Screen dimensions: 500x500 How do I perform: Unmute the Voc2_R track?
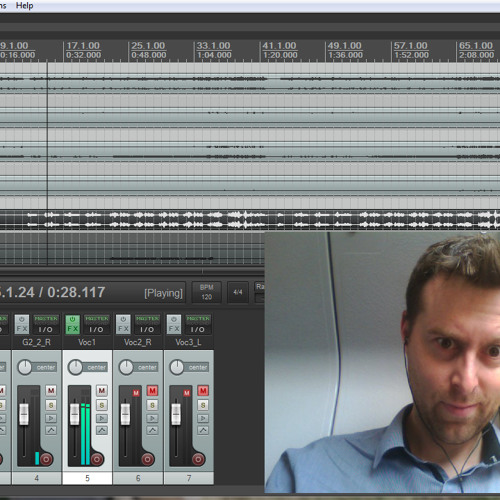coord(152,390)
